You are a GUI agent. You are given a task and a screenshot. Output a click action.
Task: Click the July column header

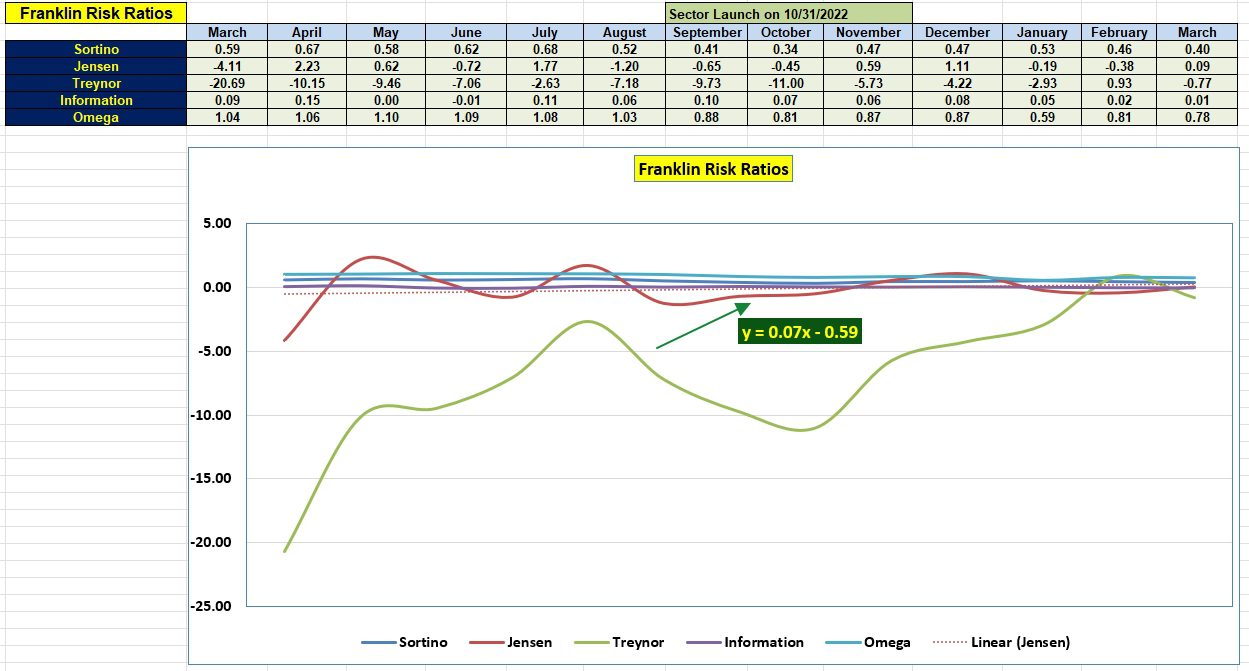(x=544, y=32)
